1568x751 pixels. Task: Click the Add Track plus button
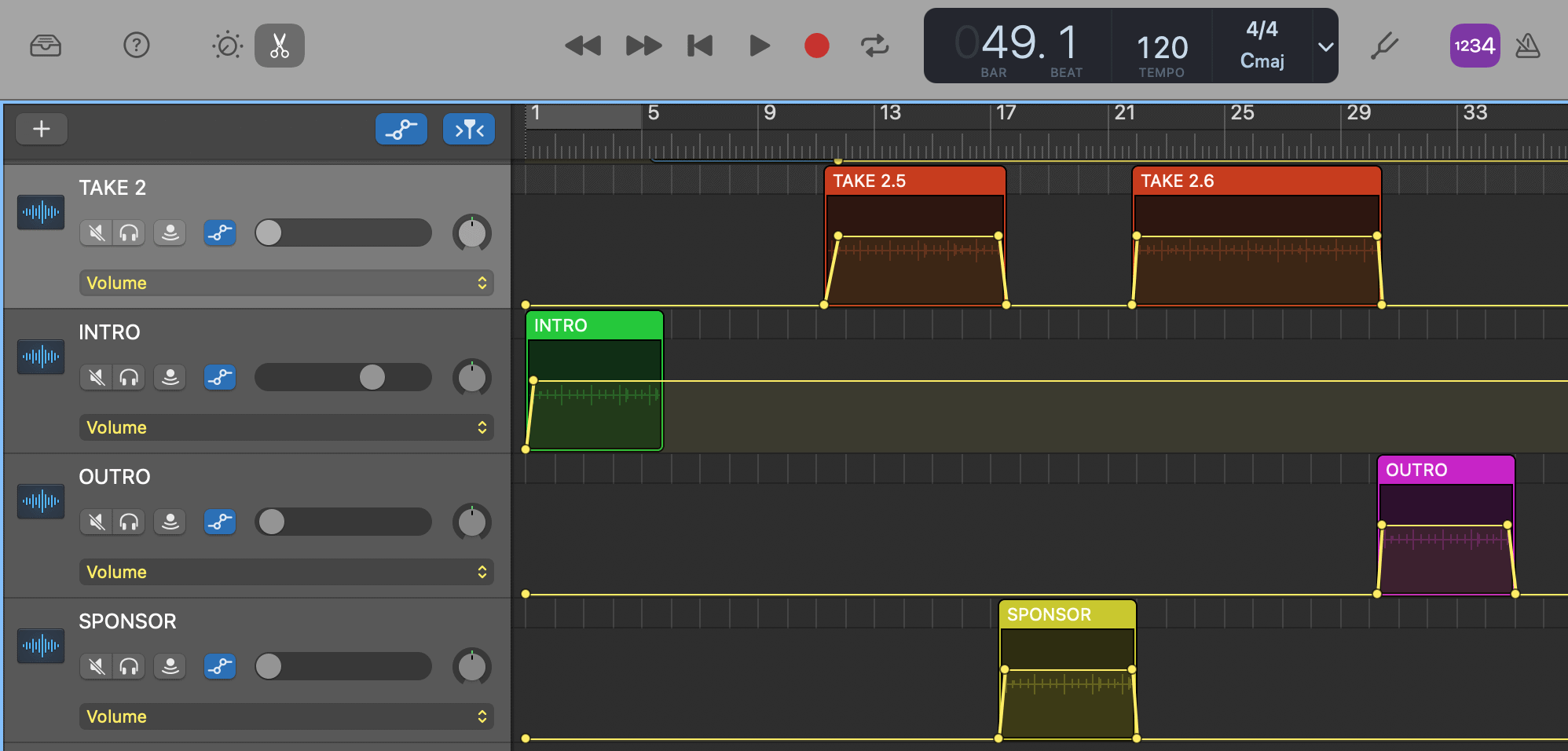tap(42, 129)
